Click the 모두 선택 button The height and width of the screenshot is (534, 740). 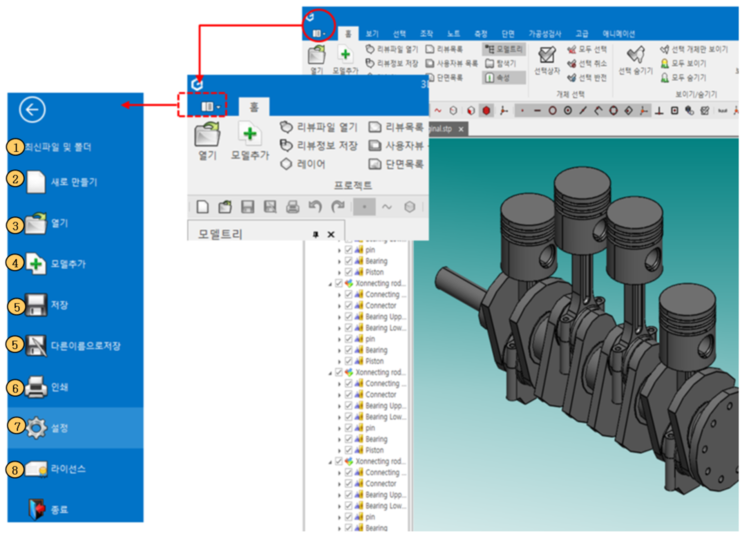pyautogui.click(x=587, y=49)
